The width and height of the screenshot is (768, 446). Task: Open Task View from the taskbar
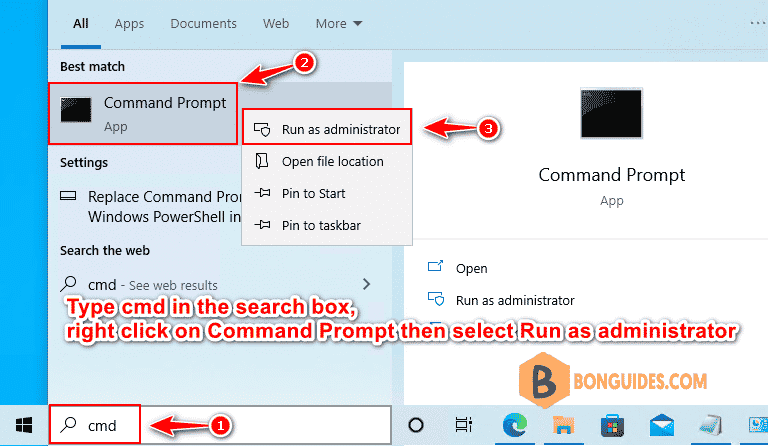click(x=463, y=425)
